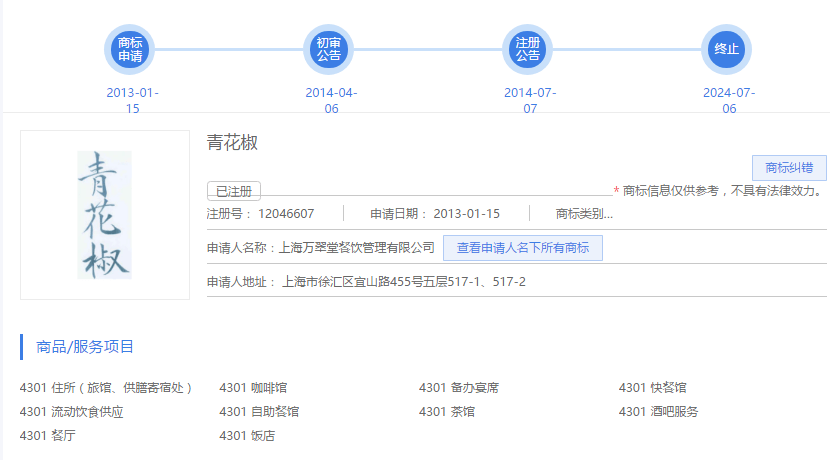830x460 pixels.
Task: Click the 已注册 status tag
Action: pyautogui.click(x=234, y=191)
